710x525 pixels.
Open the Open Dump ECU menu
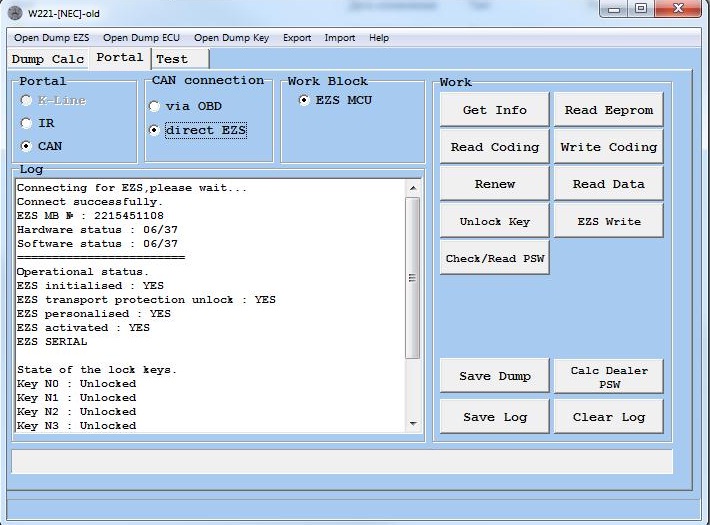141,38
